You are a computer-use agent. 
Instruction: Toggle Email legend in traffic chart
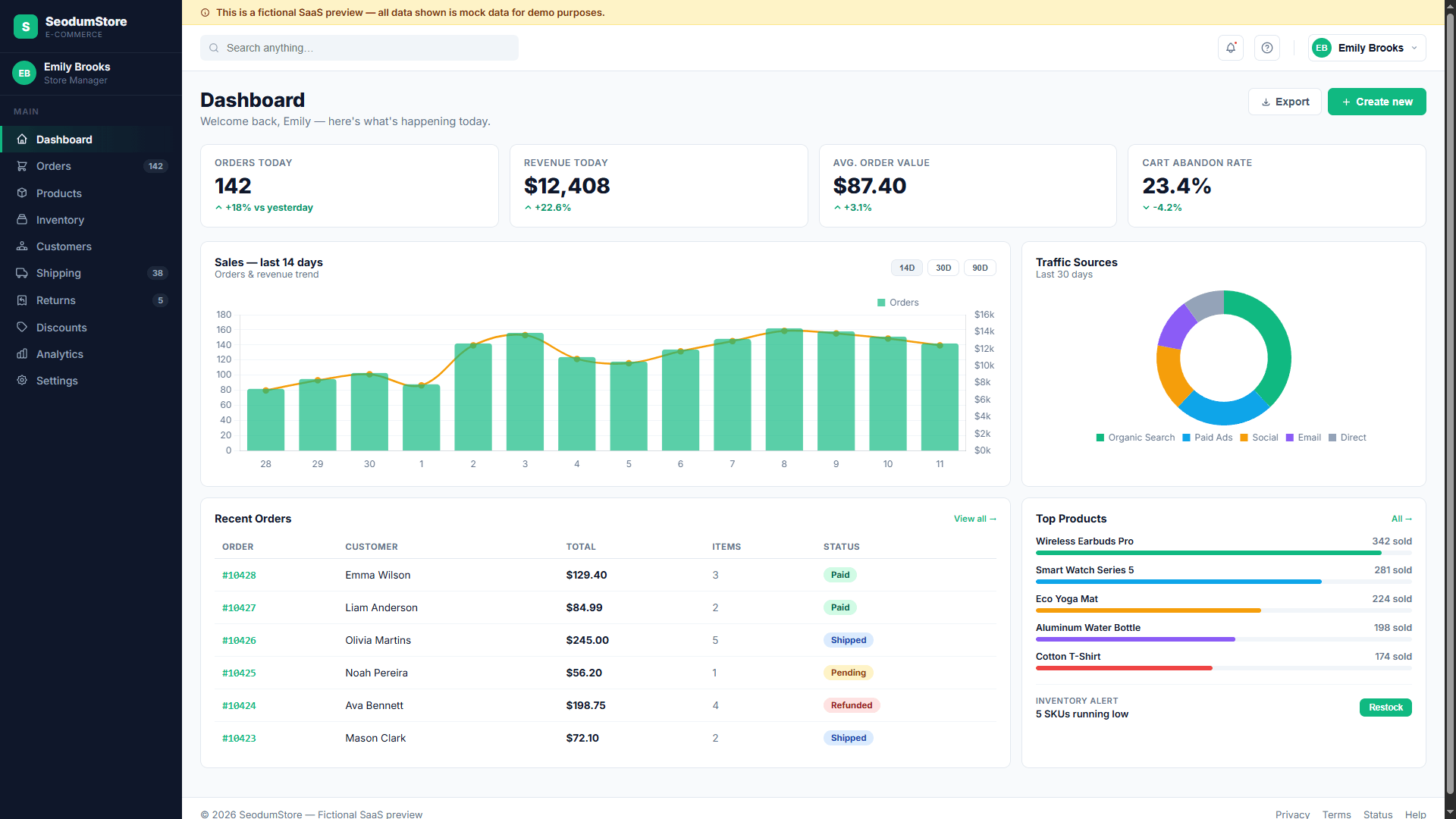(1304, 438)
